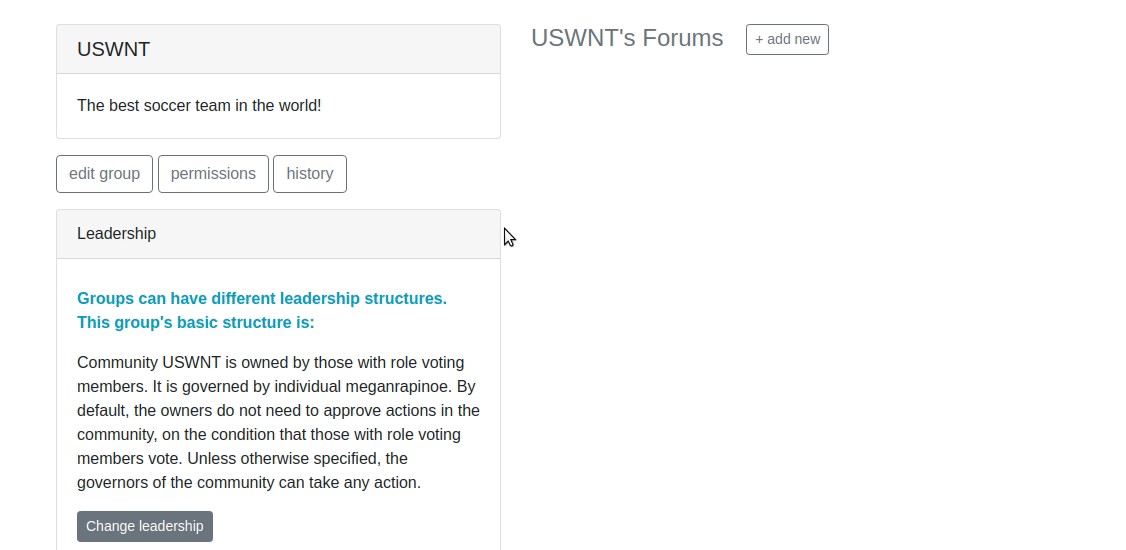Viewport: 1126px width, 550px height.
Task: Click the 'Groups can have different leadership structures' heading
Action: pyautogui.click(x=262, y=299)
